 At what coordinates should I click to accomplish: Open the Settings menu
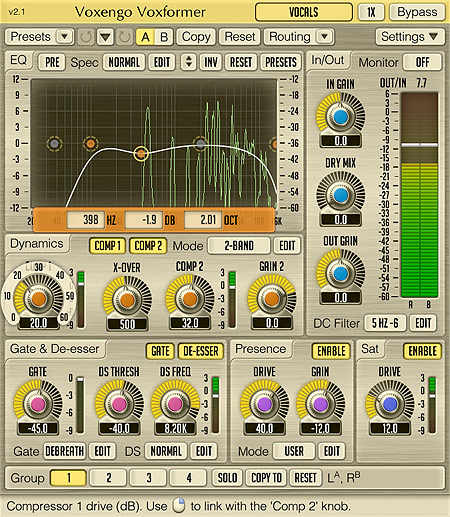(x=410, y=37)
